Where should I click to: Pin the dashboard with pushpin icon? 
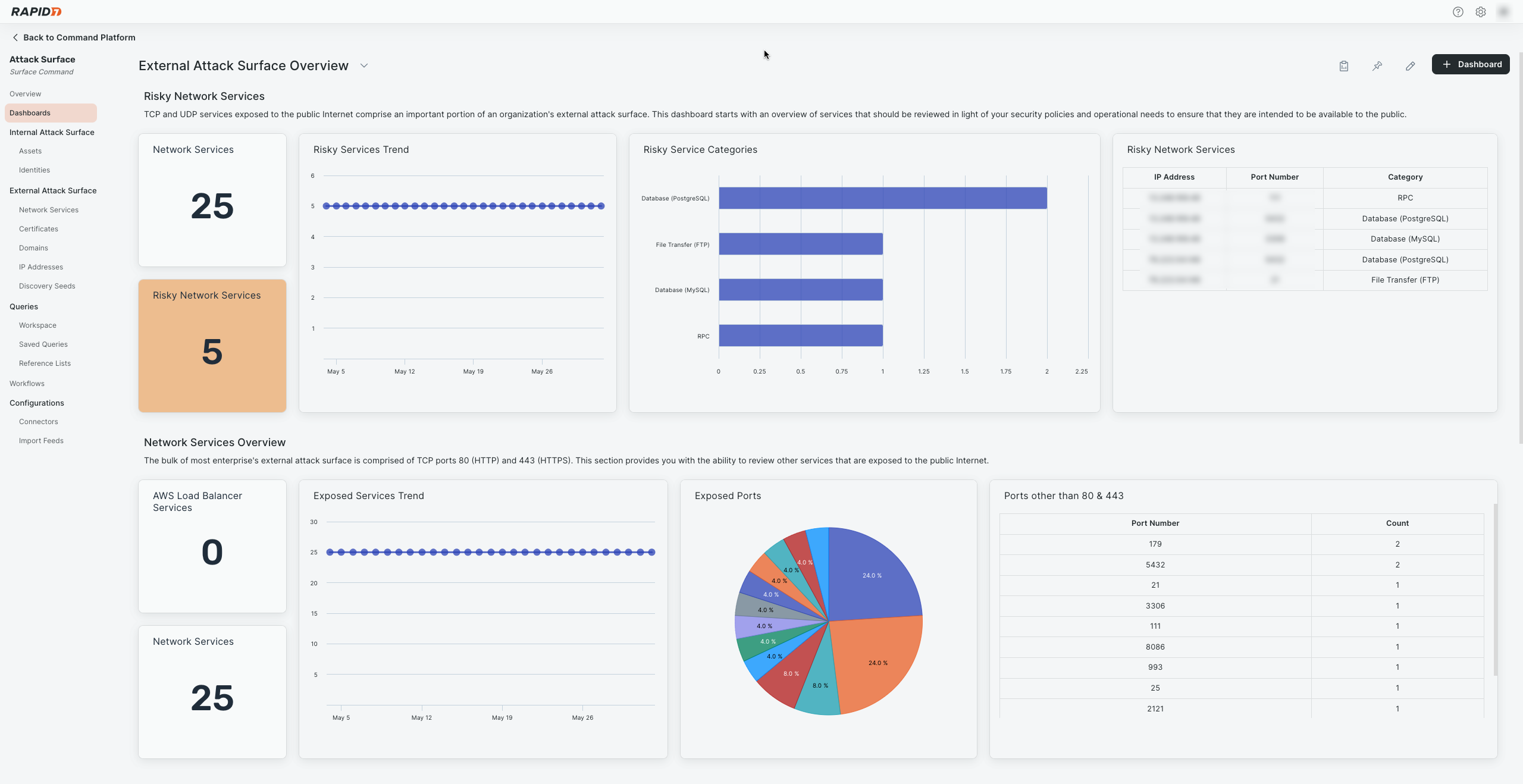pos(1377,66)
